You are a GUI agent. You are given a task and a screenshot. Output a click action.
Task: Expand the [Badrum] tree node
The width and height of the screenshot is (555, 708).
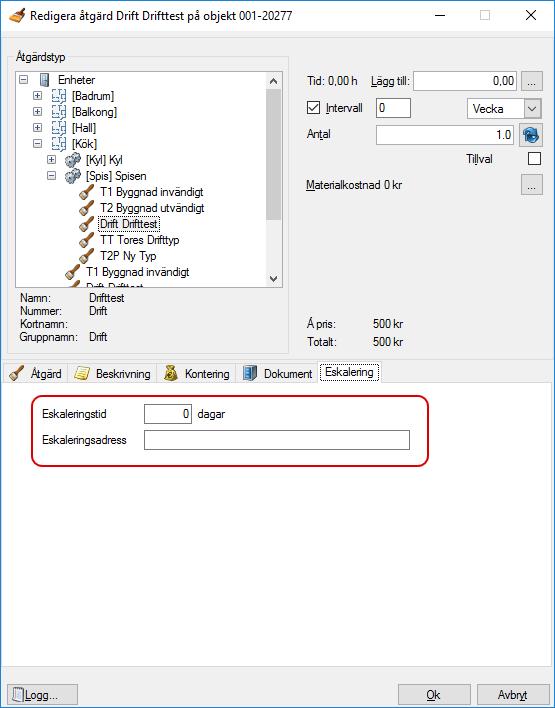37,96
